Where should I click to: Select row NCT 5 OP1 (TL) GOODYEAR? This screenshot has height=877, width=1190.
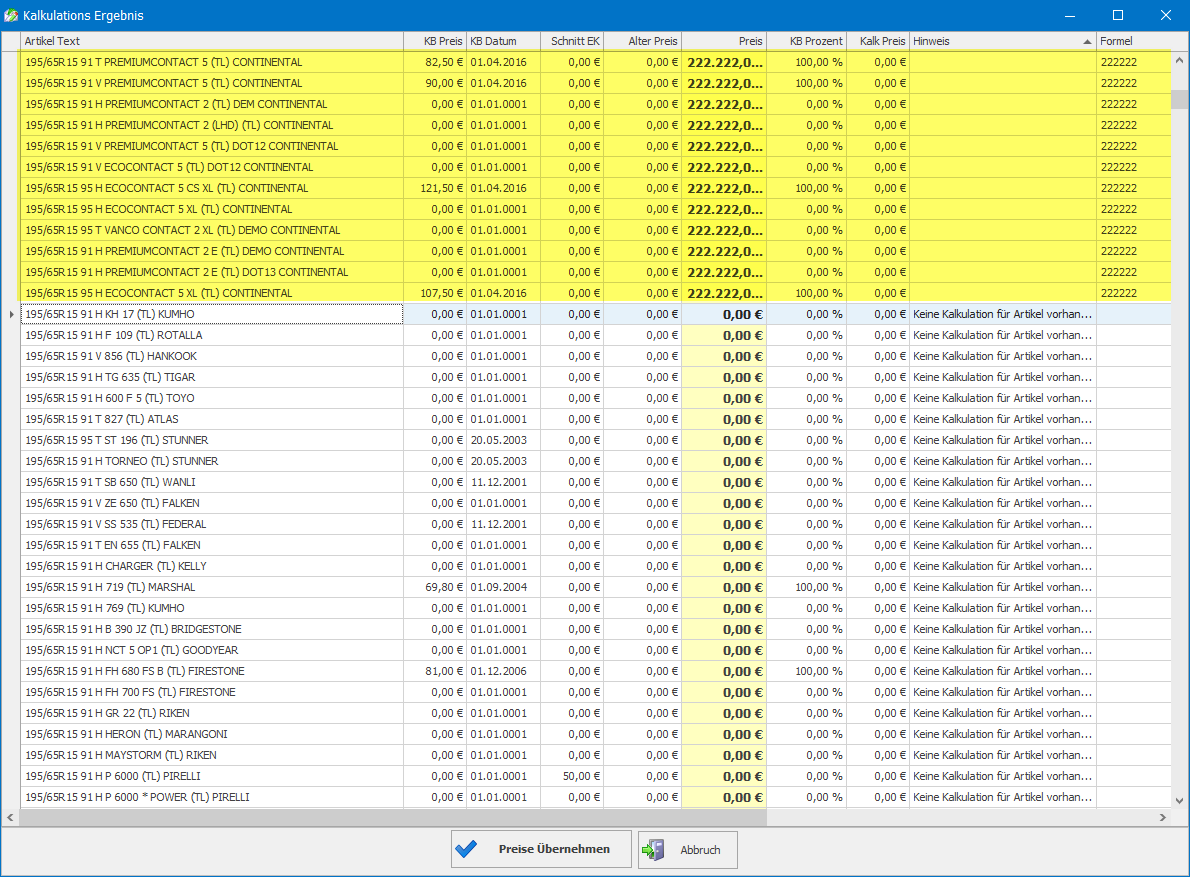point(596,650)
